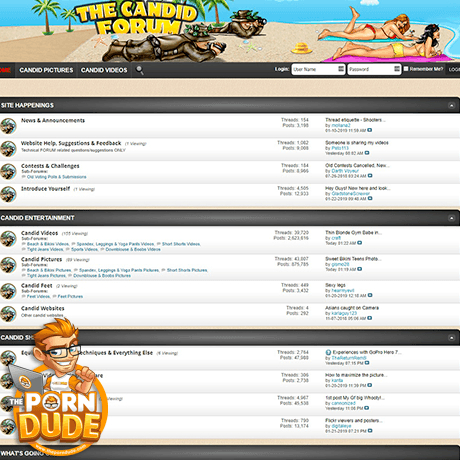This screenshot has width=460, height=460.
Task: Click the thread prefix icon before 'Experiences with GoPro'
Action: click(328, 352)
